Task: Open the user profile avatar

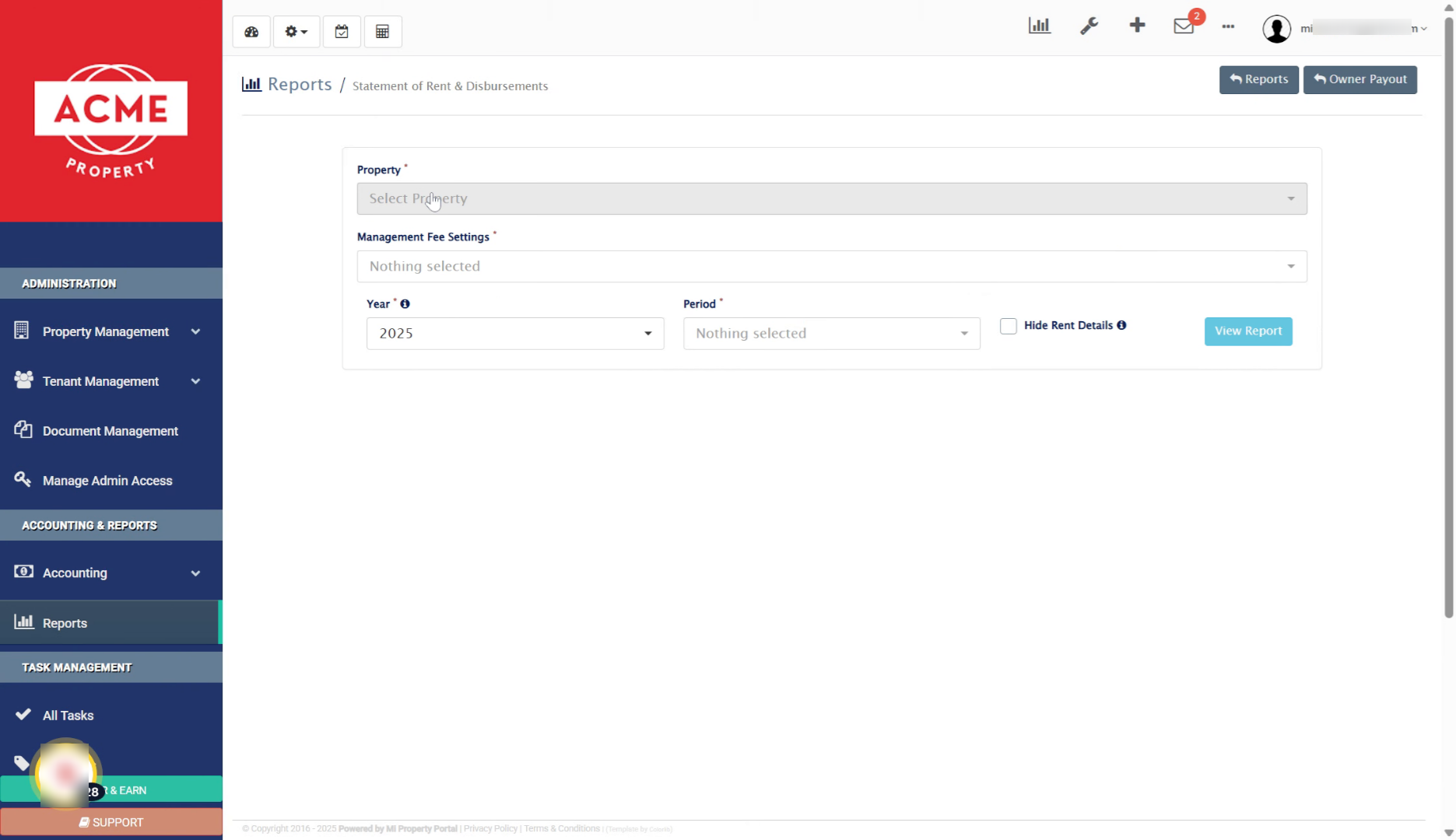Action: (x=1276, y=28)
